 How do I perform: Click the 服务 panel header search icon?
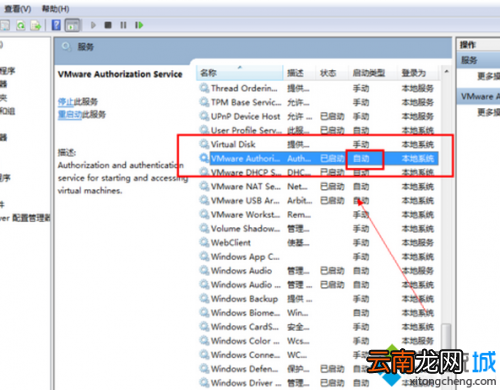tap(66, 47)
